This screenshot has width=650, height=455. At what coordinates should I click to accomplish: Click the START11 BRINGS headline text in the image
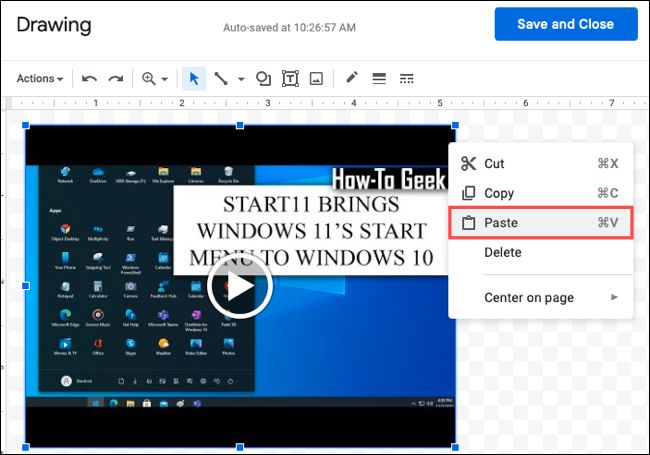click(311, 204)
